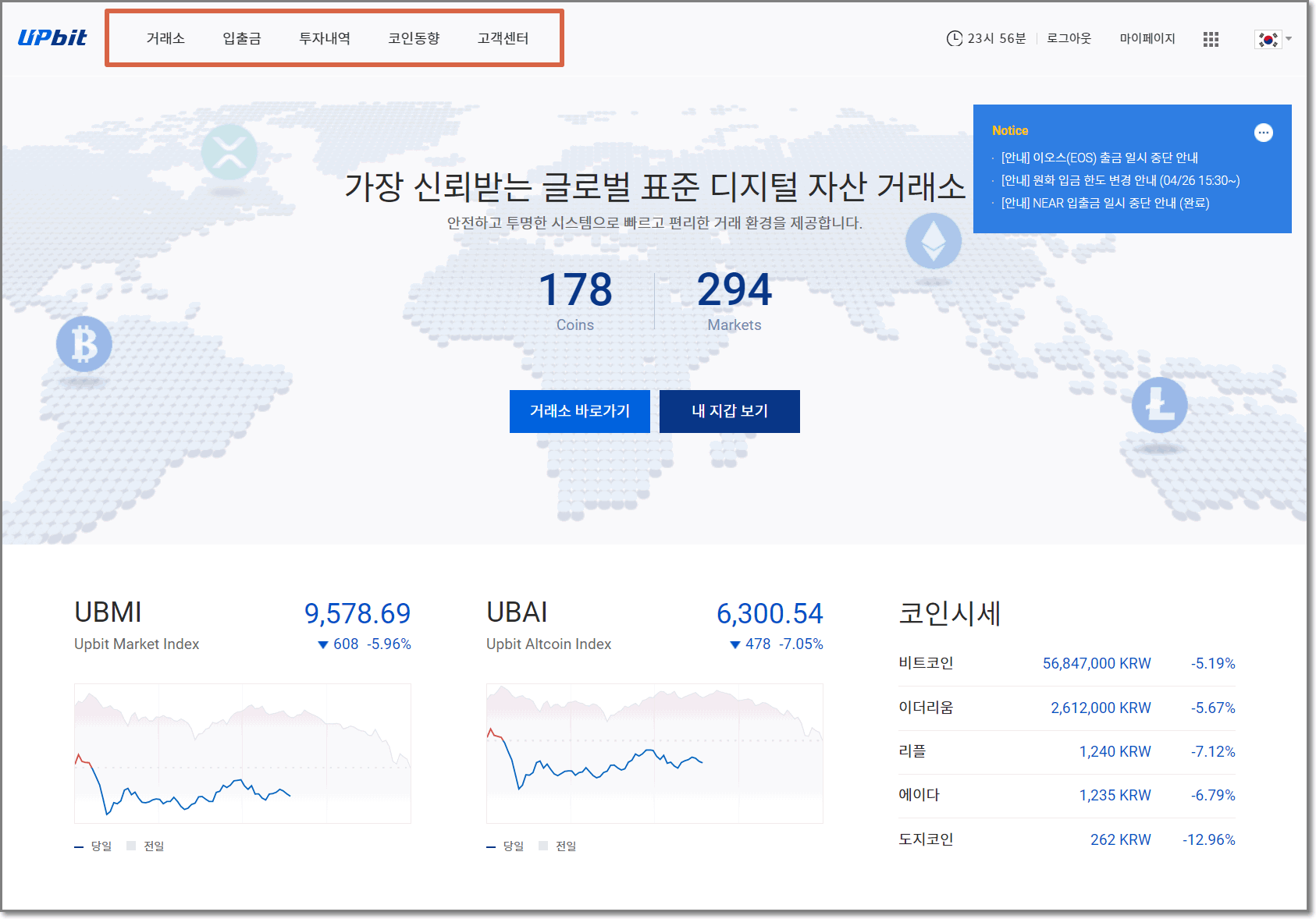Open the 코인동향 menu item
The image size is (1316, 919).
(x=414, y=37)
